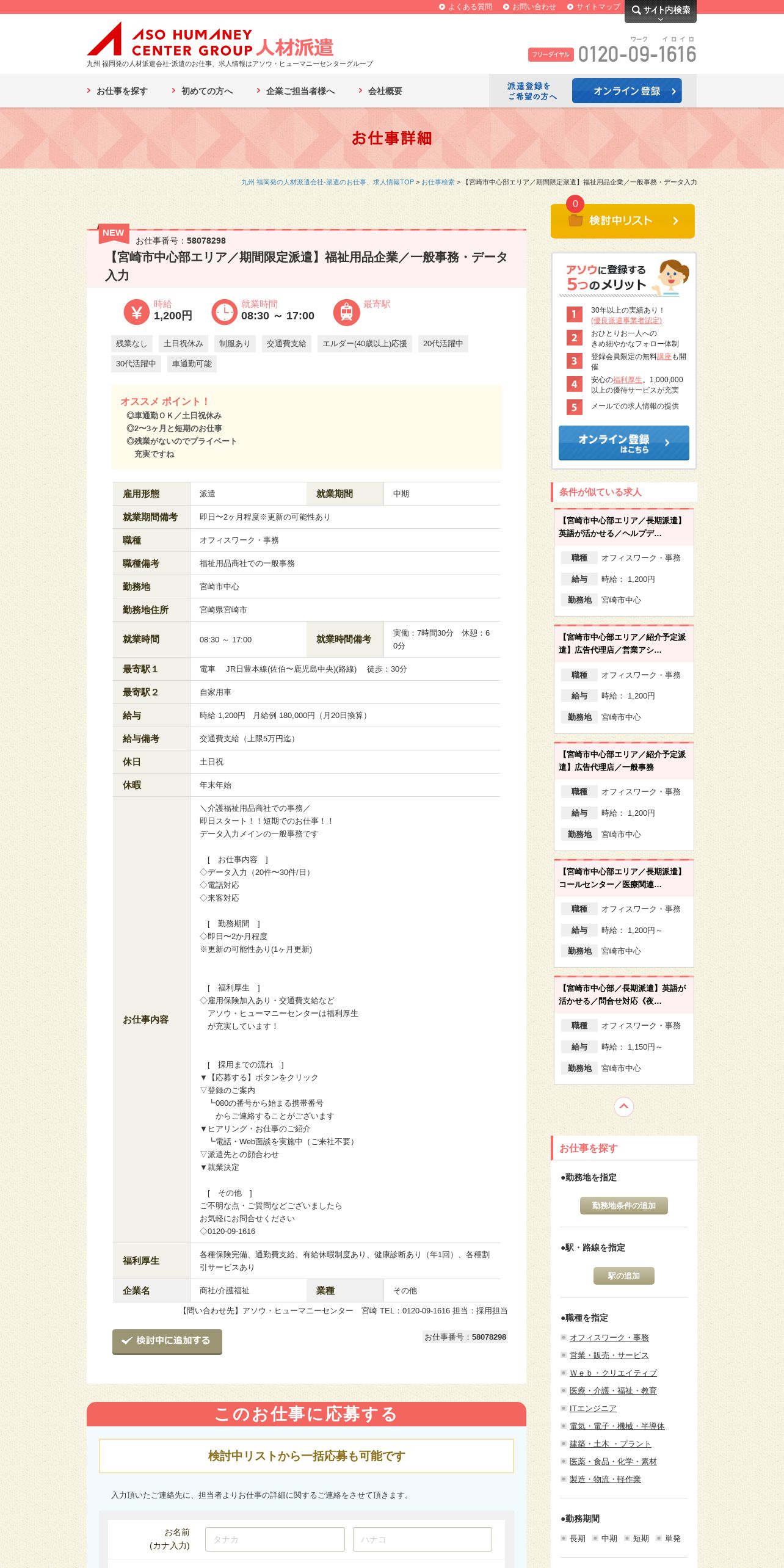
Task: Follow breadcrumb link to site TOP
Action: [327, 182]
